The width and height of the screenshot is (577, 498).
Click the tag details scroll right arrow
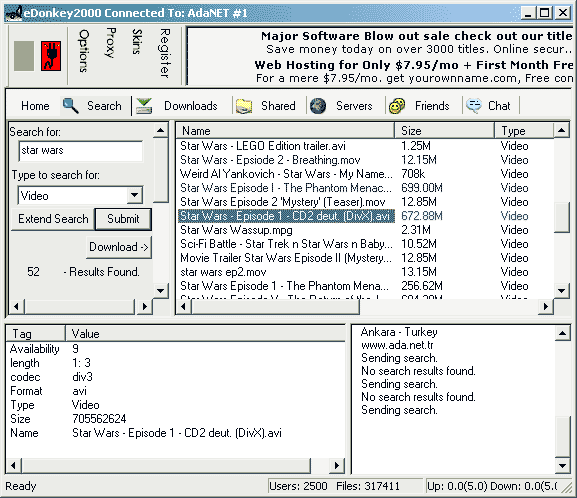coord(337,466)
